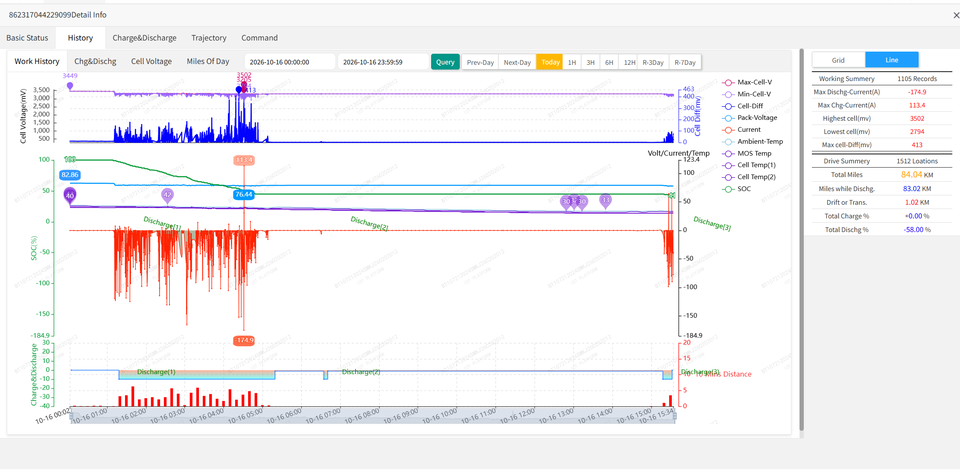This screenshot has width=960, height=473.
Task: Toggle Ambient-Temp legend series
Action: pyautogui.click(x=753, y=141)
